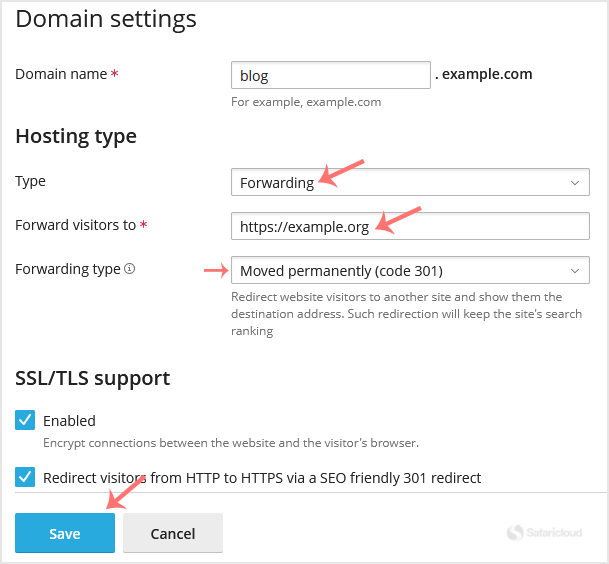Disable the SSL/TLS Enabled checkbox
609x564 pixels.
[x=26, y=420]
